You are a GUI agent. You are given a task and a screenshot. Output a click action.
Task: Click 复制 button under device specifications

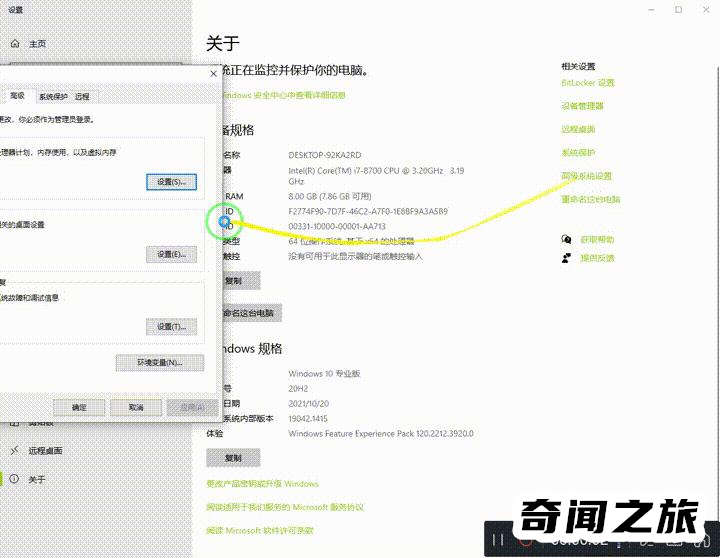click(x=242, y=281)
